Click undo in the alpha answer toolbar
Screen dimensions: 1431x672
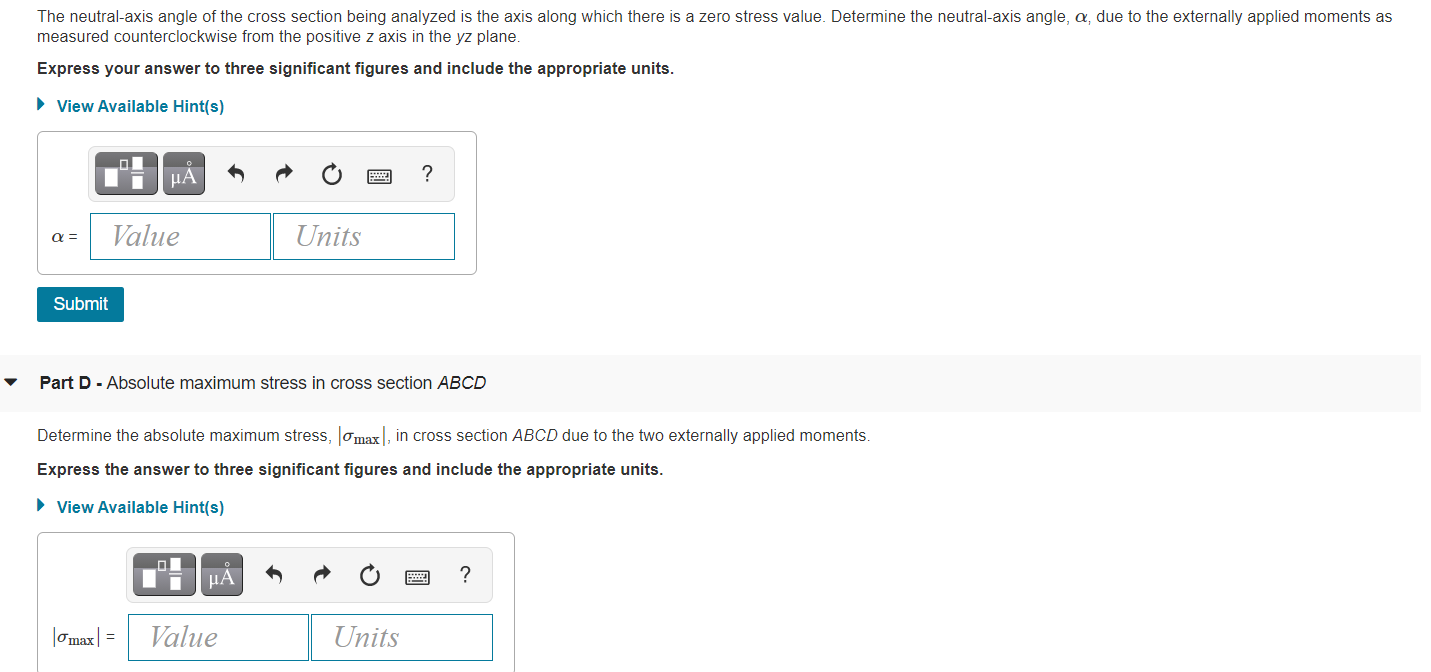pos(235,173)
